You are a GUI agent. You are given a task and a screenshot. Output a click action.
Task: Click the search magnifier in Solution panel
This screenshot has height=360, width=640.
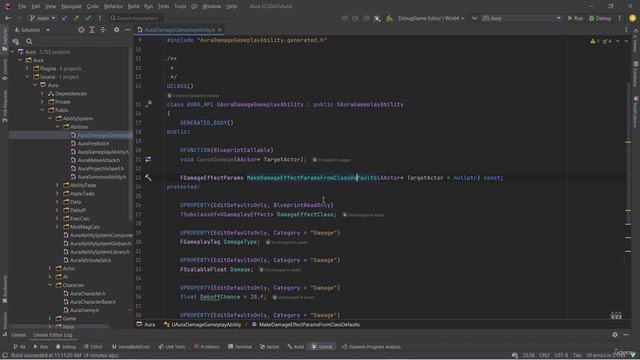(x=29, y=41)
